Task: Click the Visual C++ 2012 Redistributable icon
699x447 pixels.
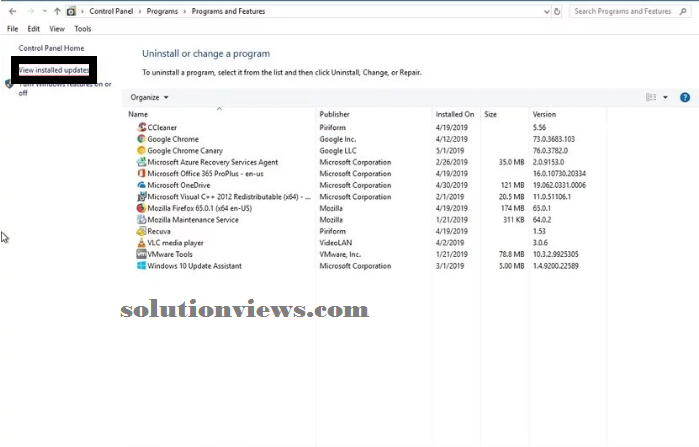Action: 141,197
